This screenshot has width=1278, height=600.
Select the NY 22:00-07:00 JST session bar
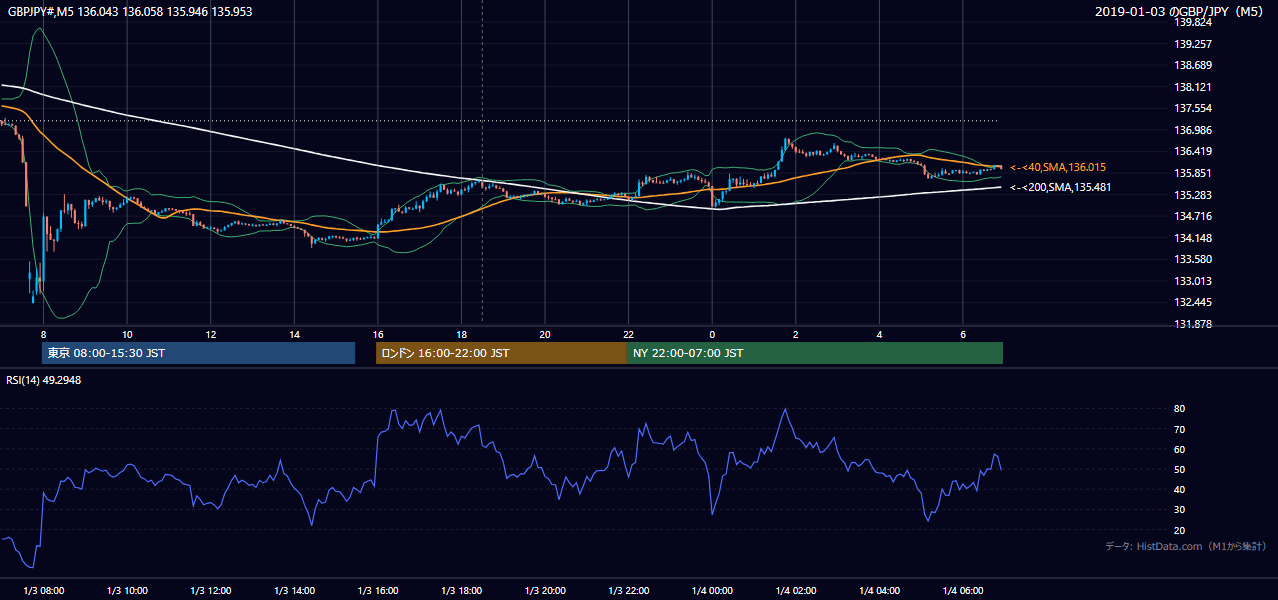815,353
